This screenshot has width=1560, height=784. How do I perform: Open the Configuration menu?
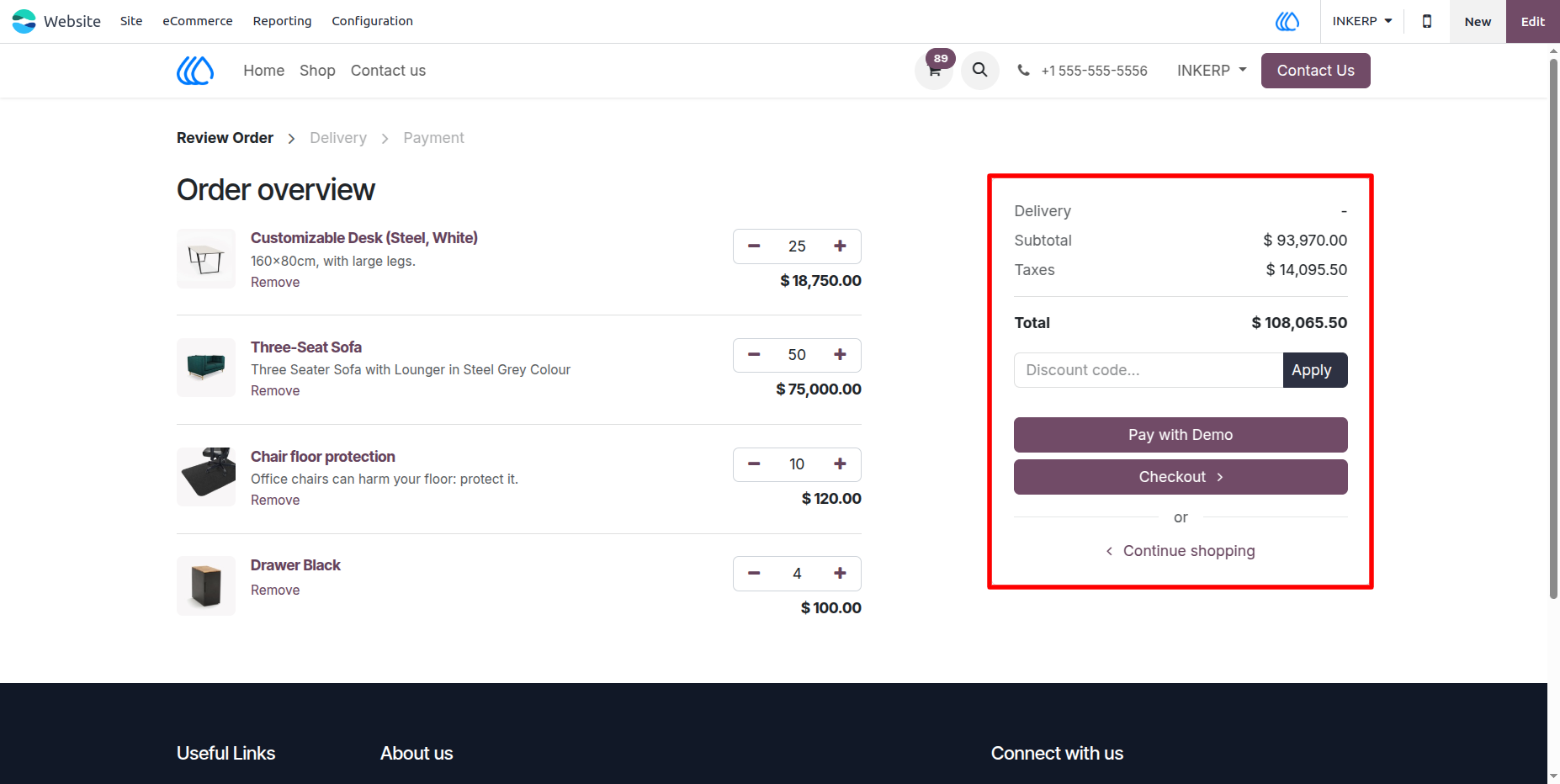pyautogui.click(x=372, y=21)
